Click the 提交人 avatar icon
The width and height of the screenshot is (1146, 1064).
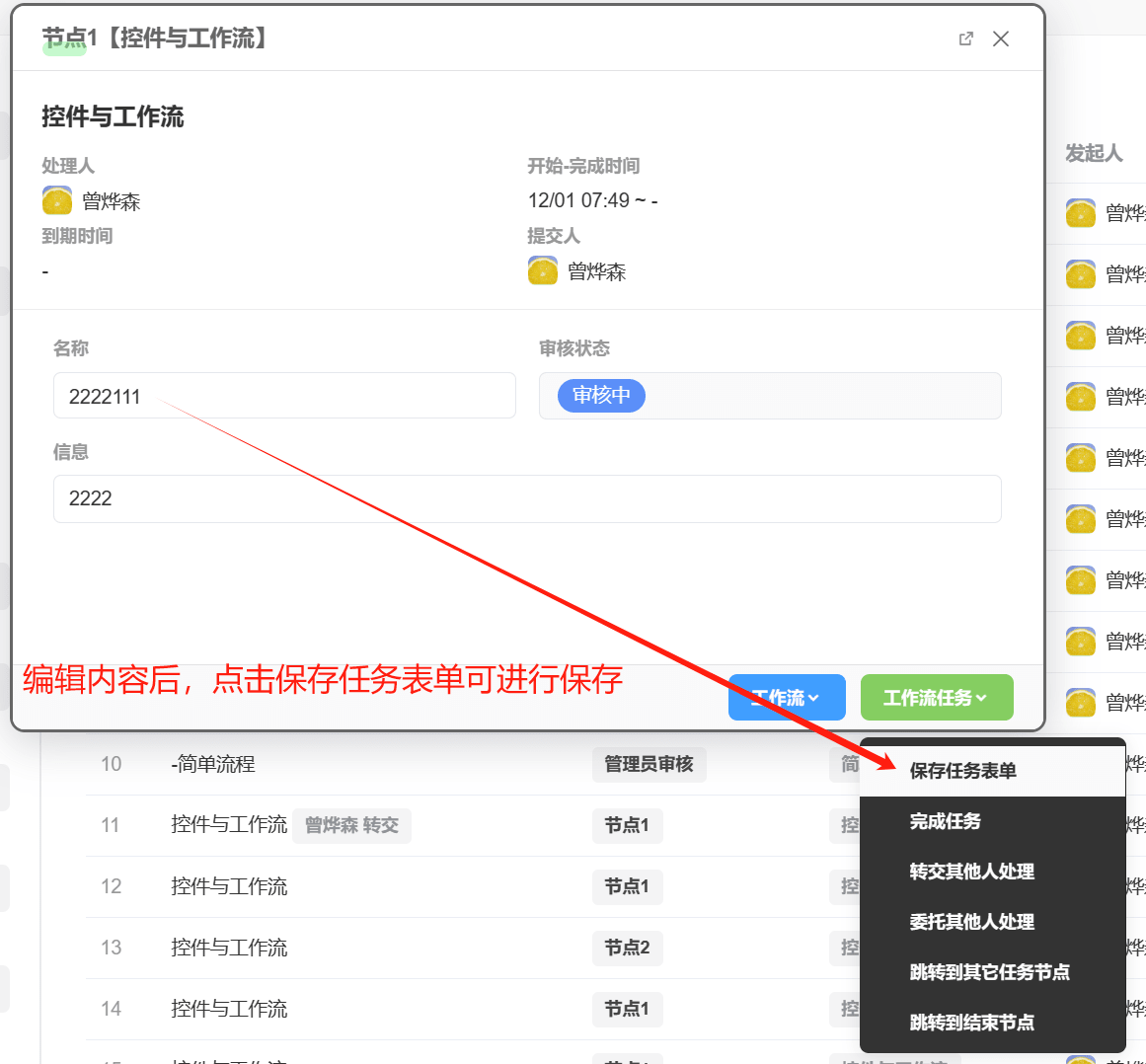point(543,270)
